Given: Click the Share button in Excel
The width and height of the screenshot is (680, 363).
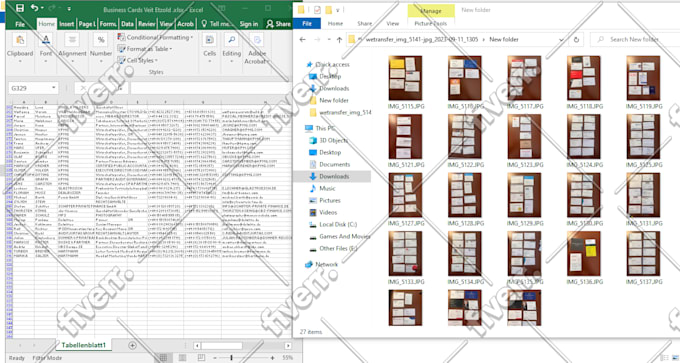Looking at the screenshot, I should coord(278,24).
